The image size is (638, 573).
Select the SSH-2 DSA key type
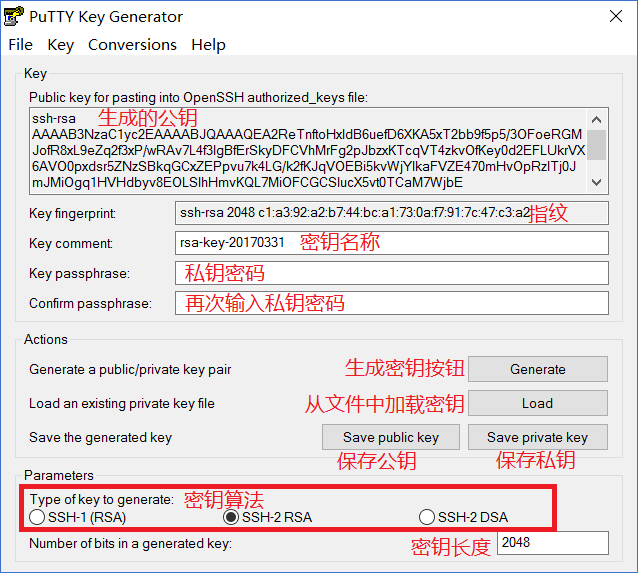pos(428,517)
